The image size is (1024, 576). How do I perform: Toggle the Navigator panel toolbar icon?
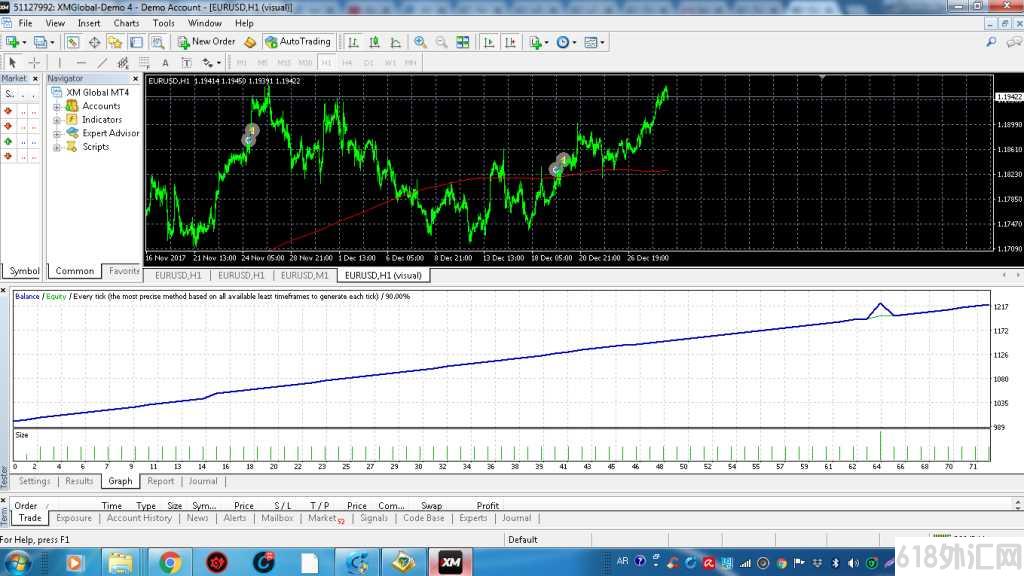(115, 42)
